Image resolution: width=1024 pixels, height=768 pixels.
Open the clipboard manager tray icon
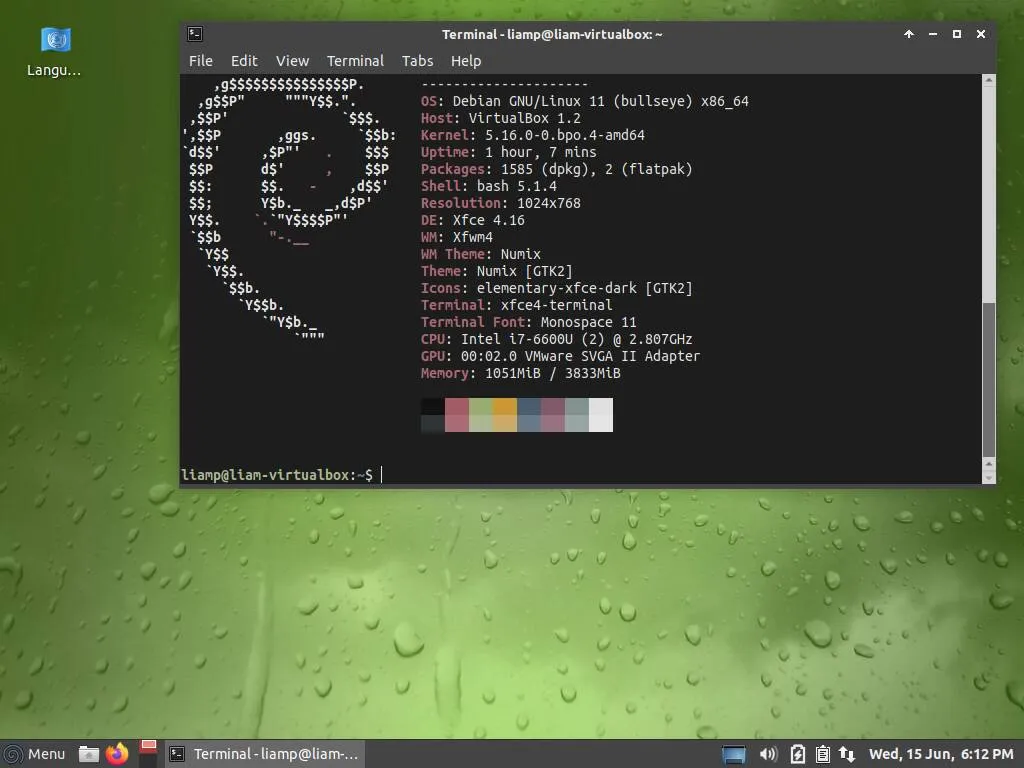(823, 754)
